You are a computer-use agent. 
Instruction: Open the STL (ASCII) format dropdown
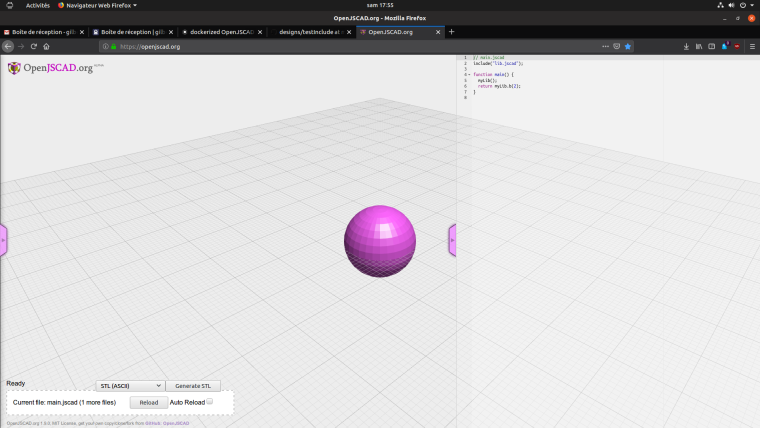130,386
